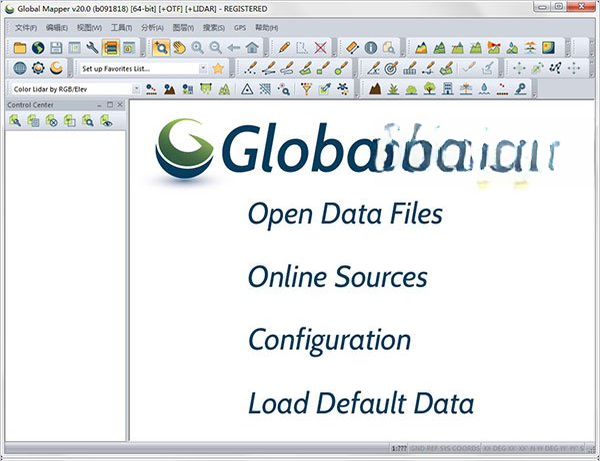This screenshot has height=461, width=600.
Task: Click the watershed droplet-and-hill icon
Action: (512, 48)
